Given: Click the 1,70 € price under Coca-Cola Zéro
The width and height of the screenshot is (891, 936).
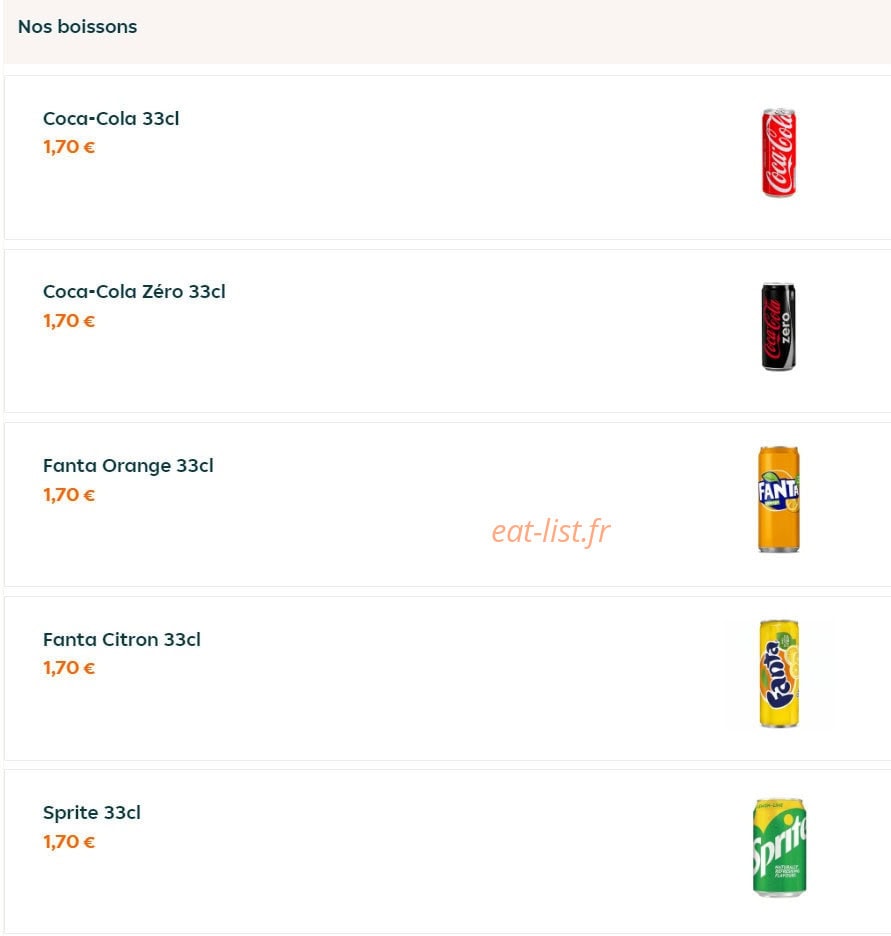Looking at the screenshot, I should tap(69, 321).
